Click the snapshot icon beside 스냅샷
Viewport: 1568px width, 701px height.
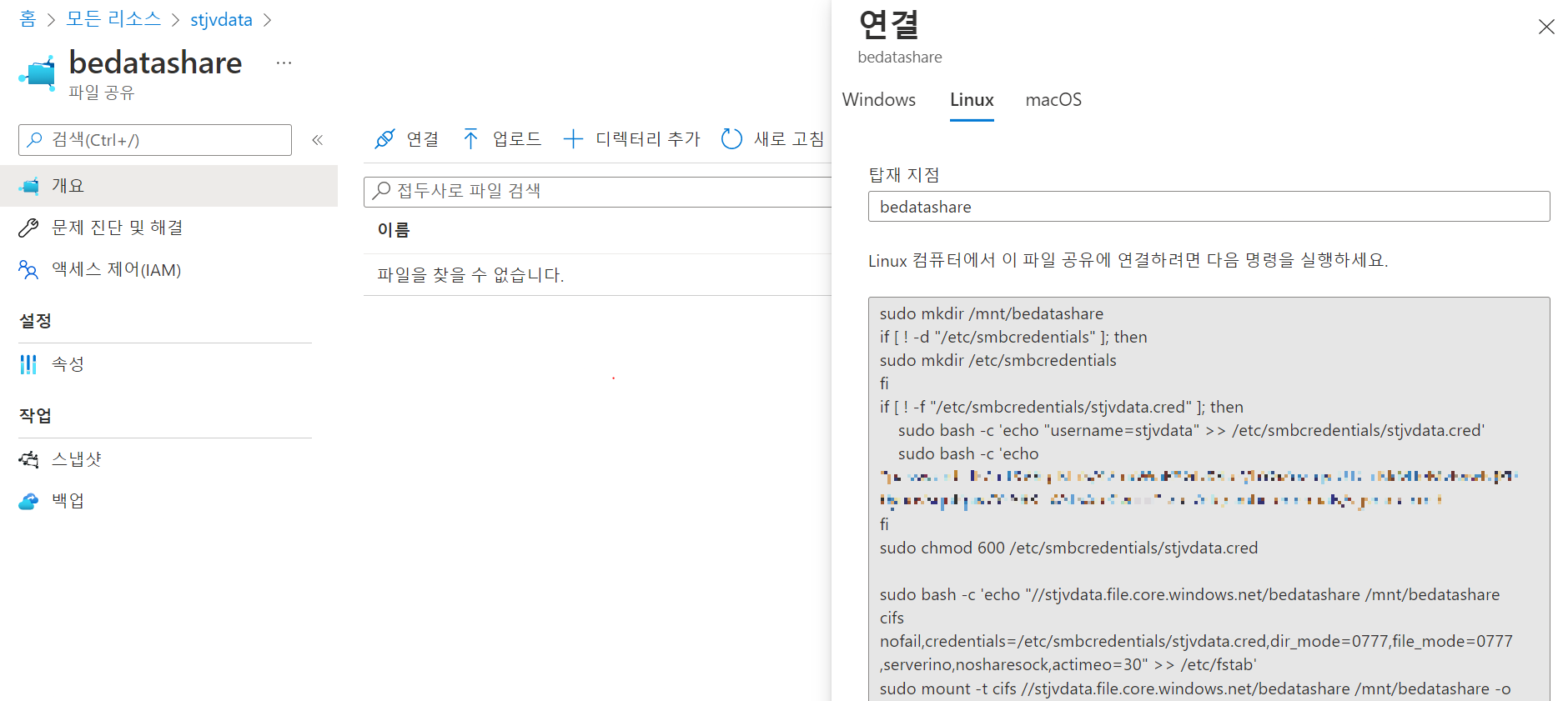pyautogui.click(x=28, y=459)
